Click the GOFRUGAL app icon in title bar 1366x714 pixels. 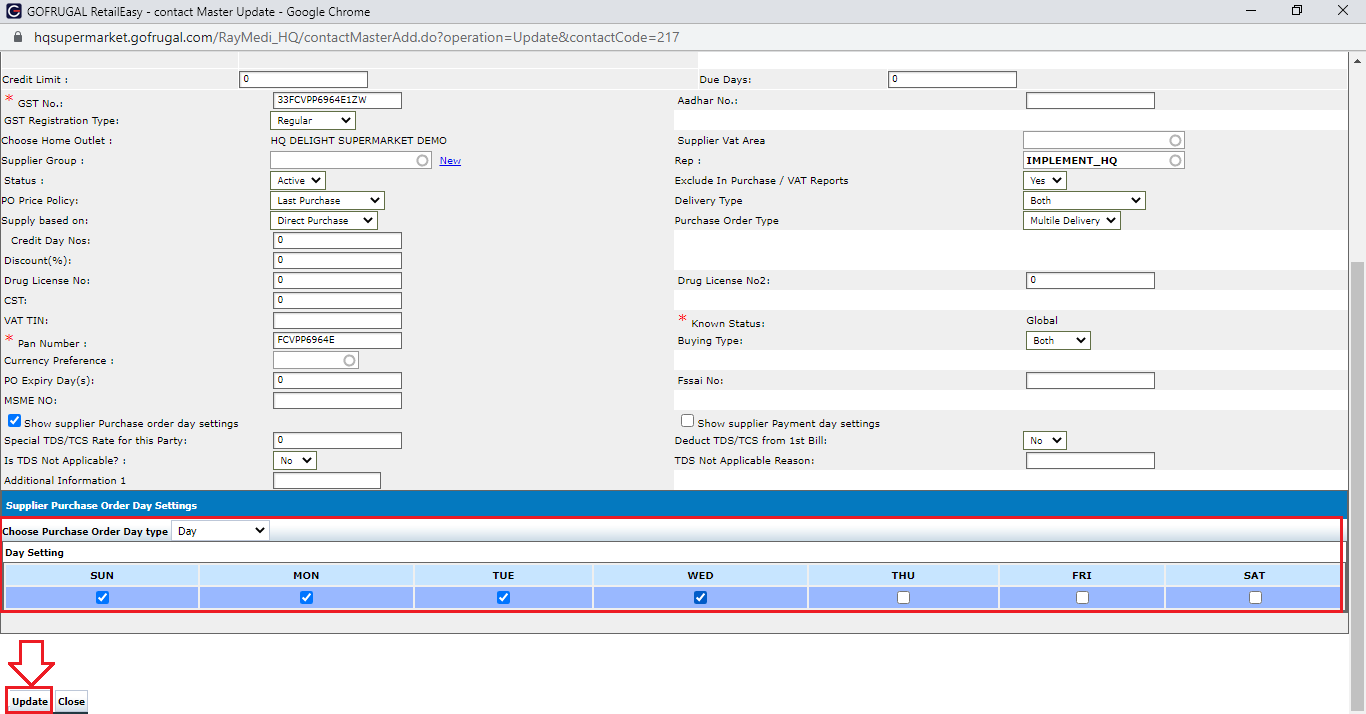coord(12,12)
